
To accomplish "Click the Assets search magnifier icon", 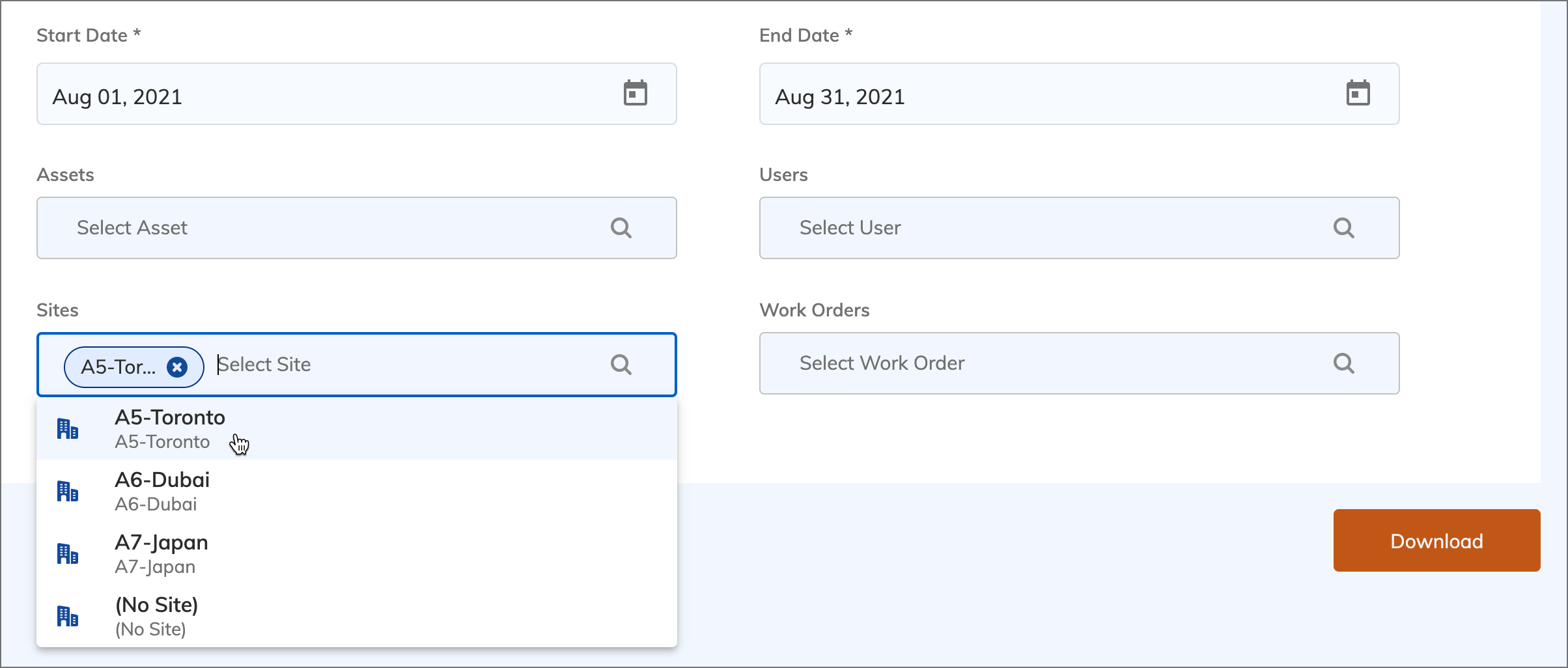I will [621, 228].
